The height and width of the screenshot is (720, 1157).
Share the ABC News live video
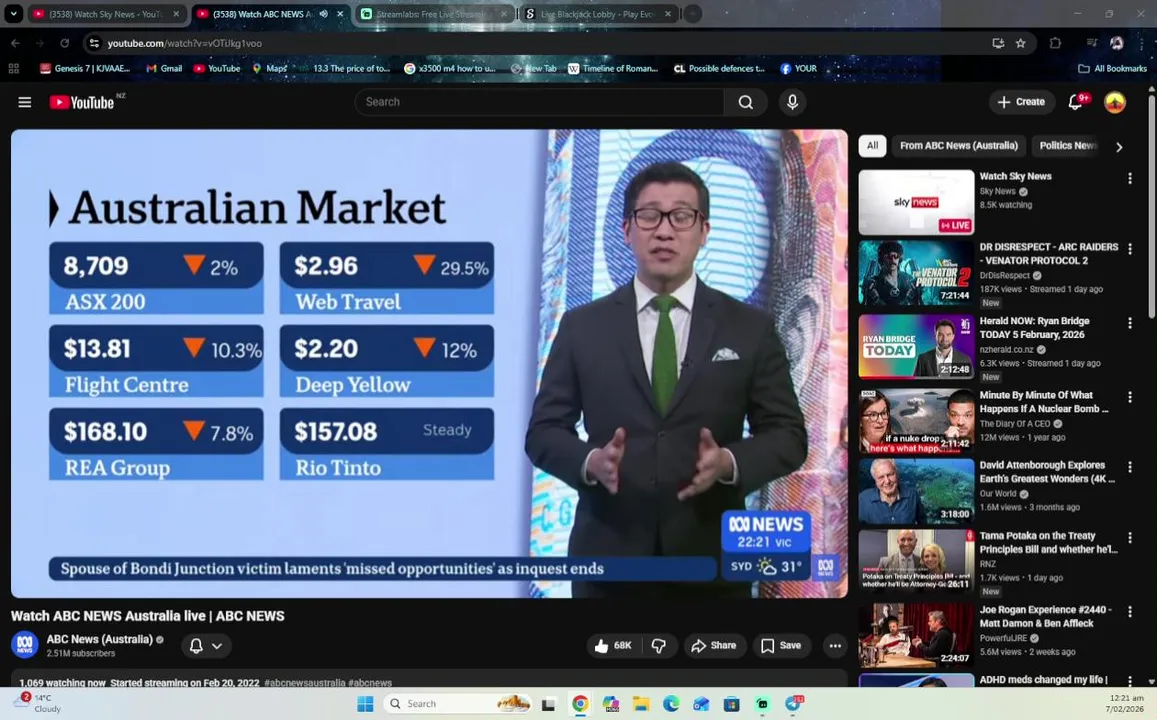pos(713,645)
